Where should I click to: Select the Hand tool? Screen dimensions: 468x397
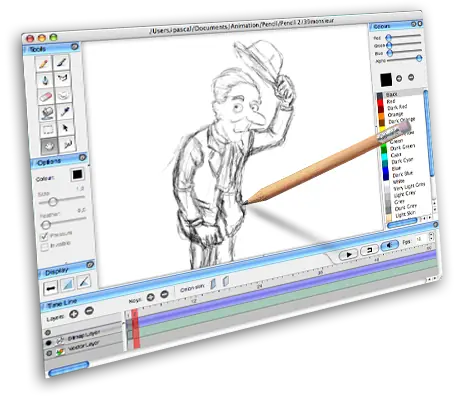coord(49,146)
